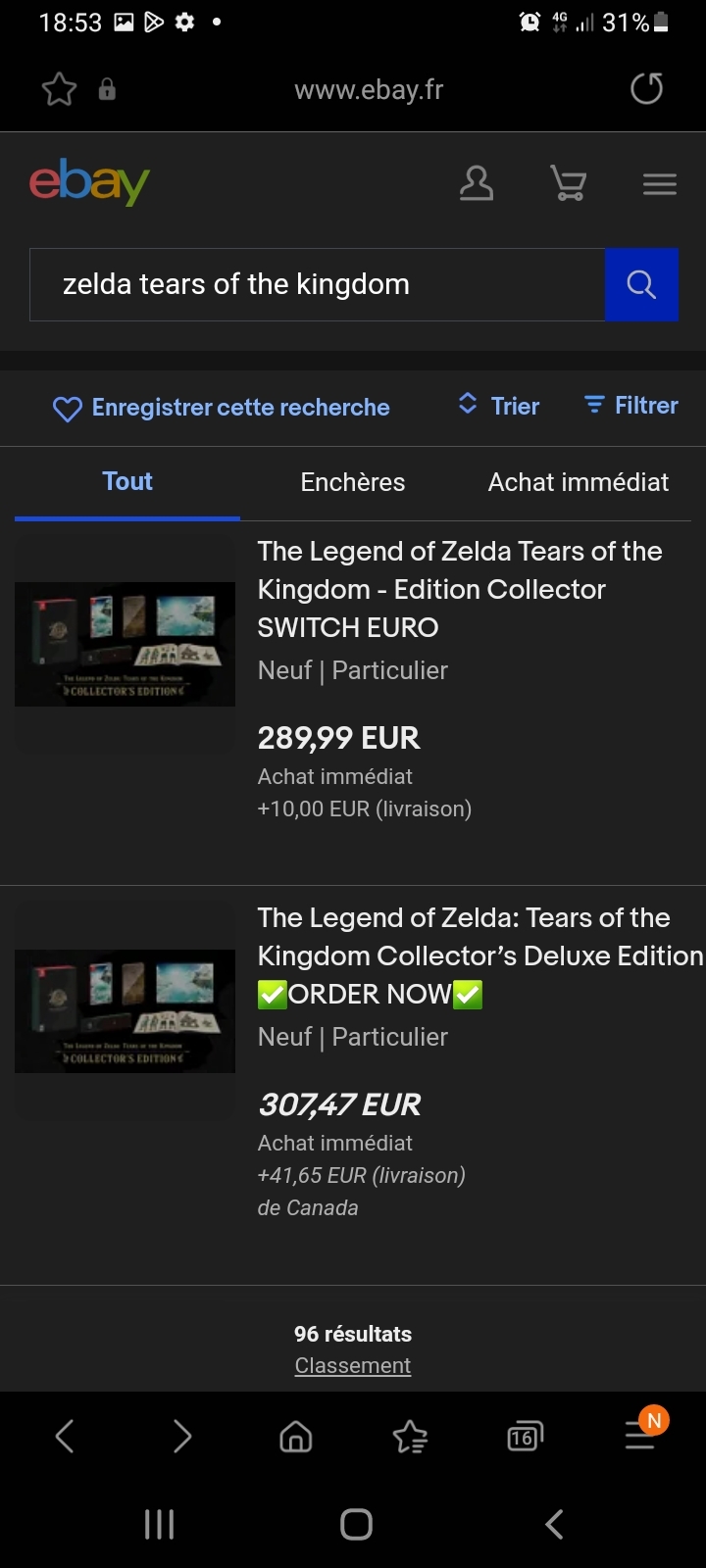Open the Edition Collector SWITCH EURO listing
The image size is (706, 1568).
tap(459, 589)
